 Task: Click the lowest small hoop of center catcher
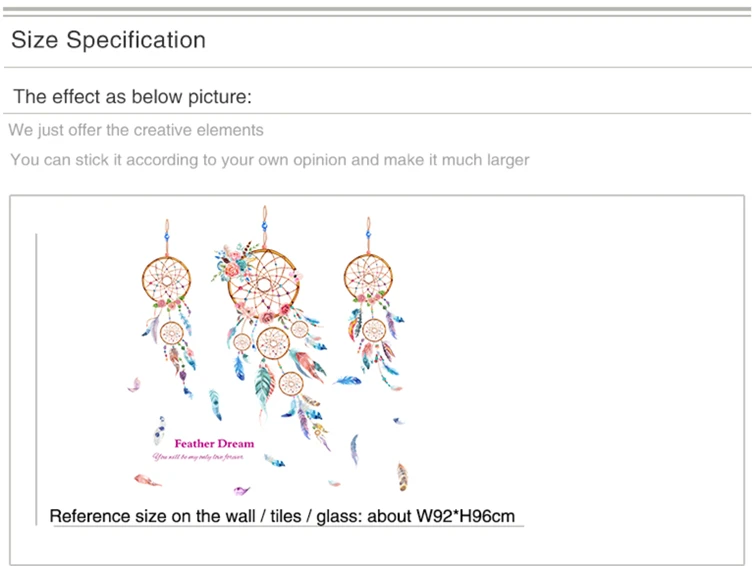pyautogui.click(x=291, y=384)
